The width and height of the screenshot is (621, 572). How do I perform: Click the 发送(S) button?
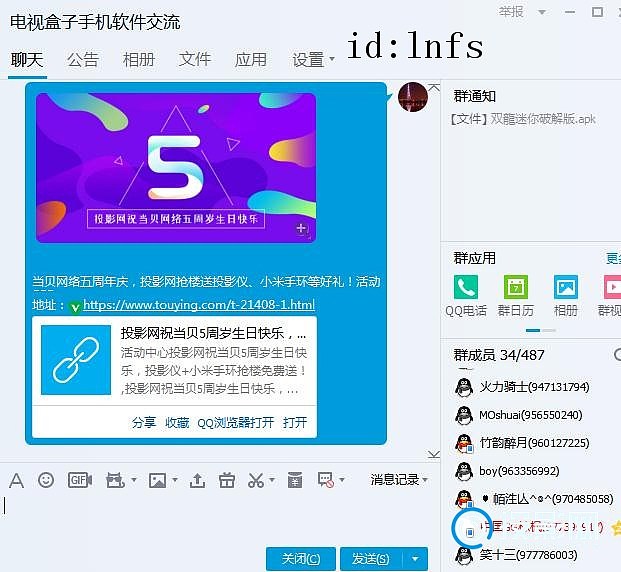371,559
